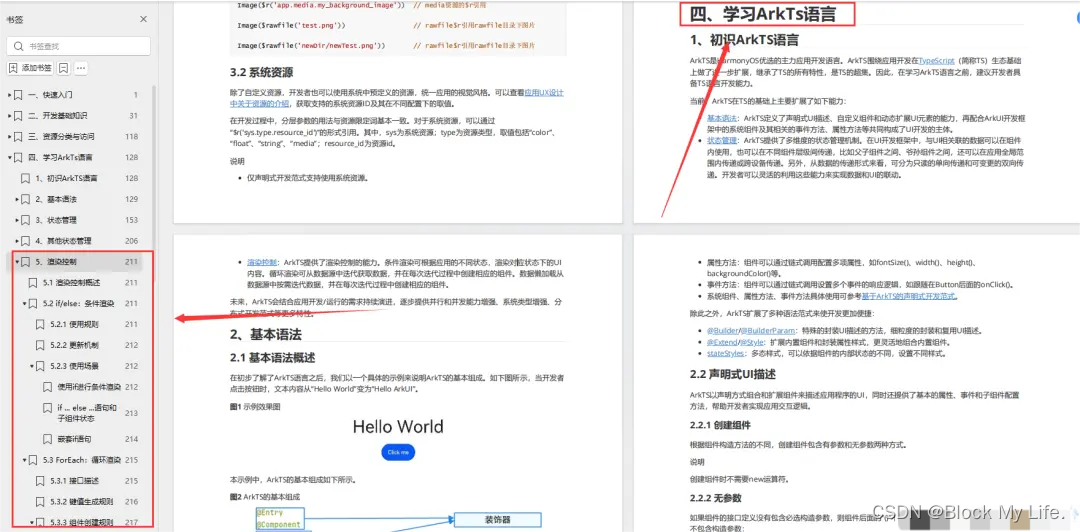Expand the 4、其他状态管理 bookmark arrow
The image size is (1080, 532).
click(x=17, y=241)
